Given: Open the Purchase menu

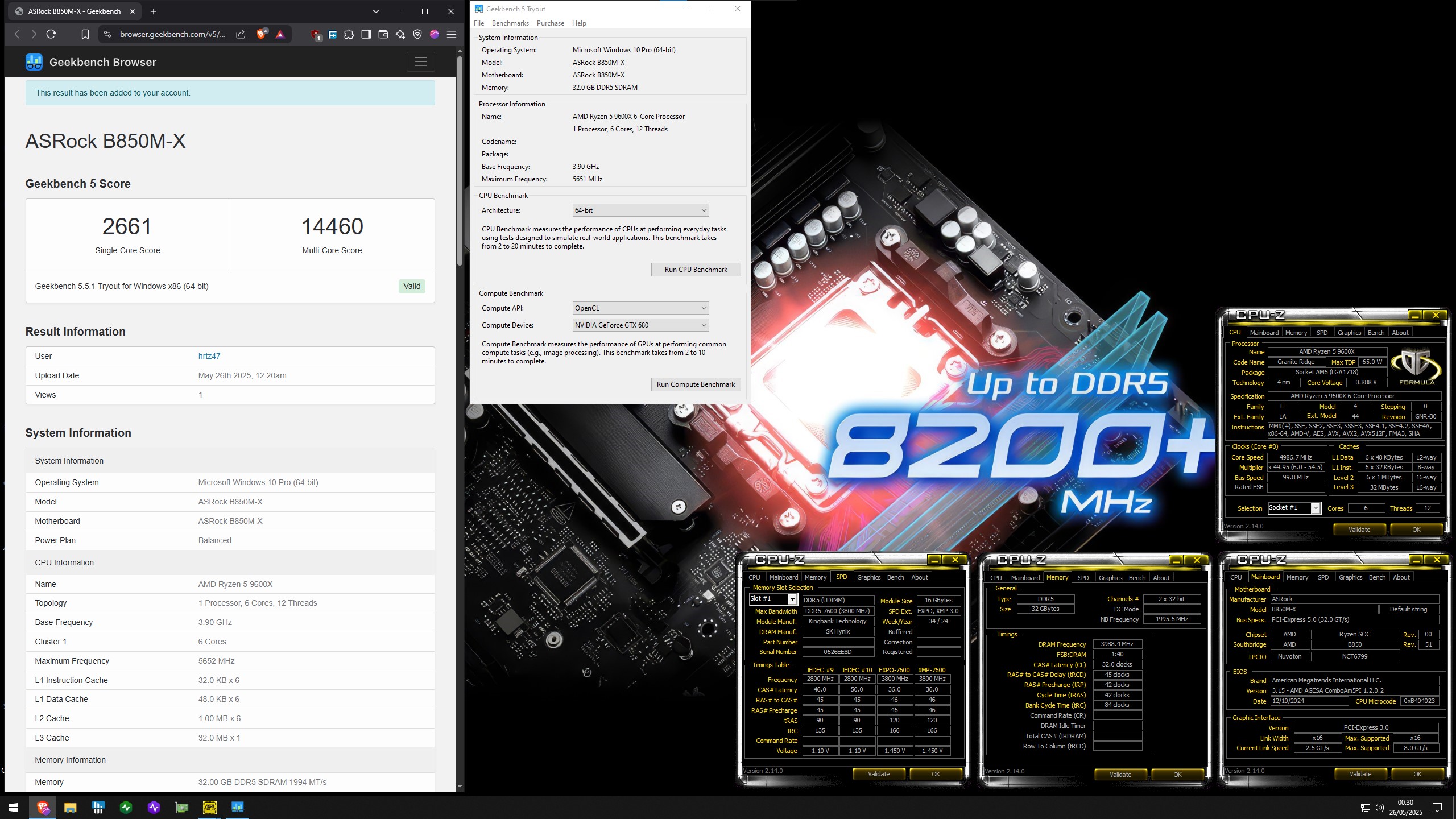Looking at the screenshot, I should pyautogui.click(x=551, y=23).
